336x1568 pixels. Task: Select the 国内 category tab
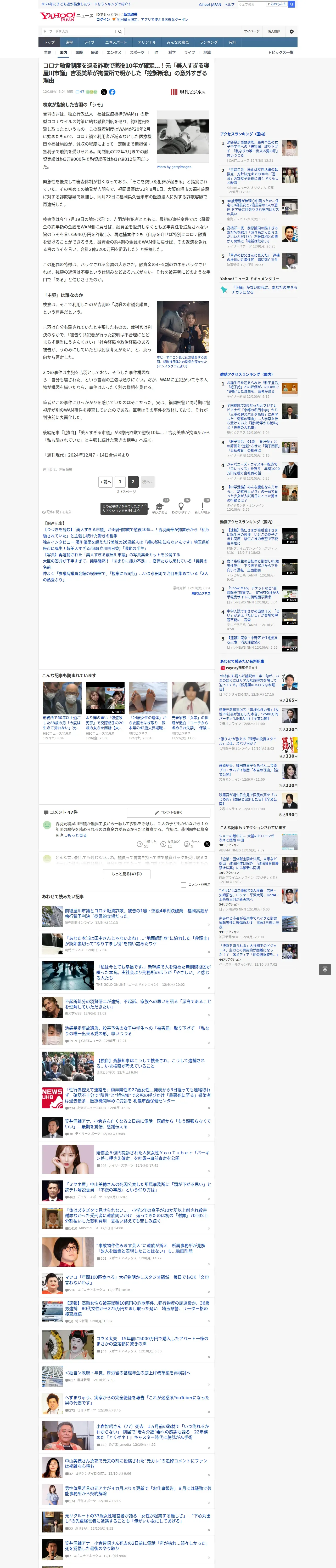63,53
